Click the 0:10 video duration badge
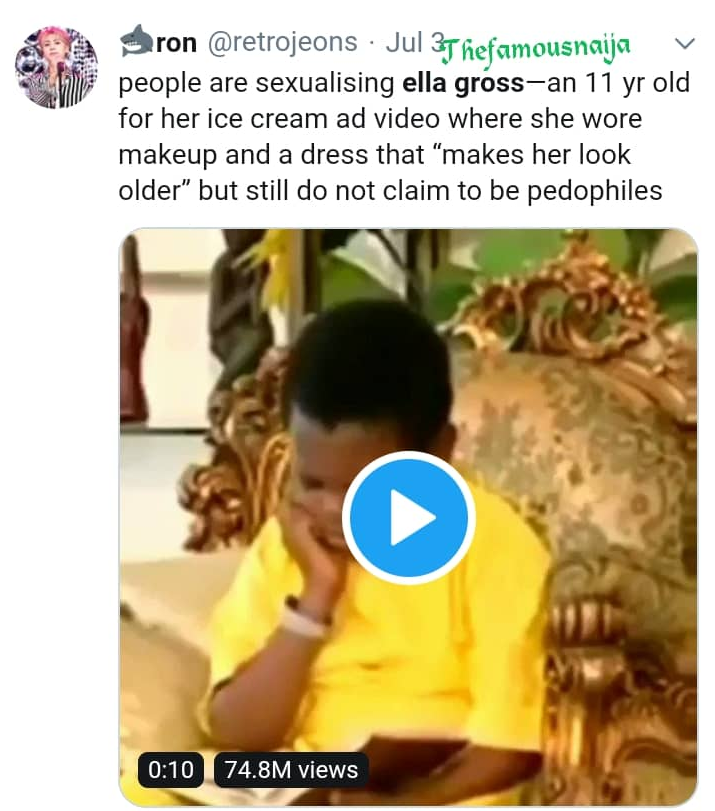The height and width of the screenshot is (811, 715). tap(171, 769)
